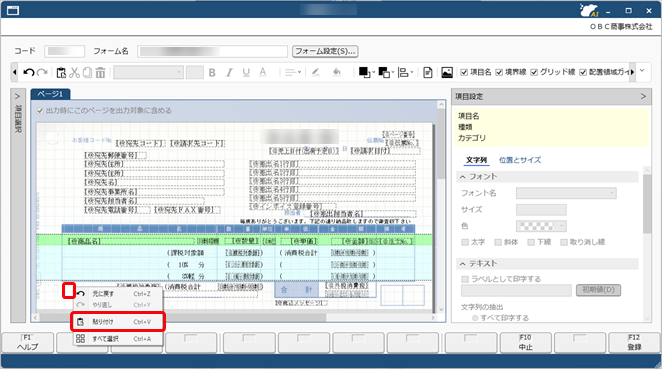Switch to the 位置とサイズ tab
Screen dimensions: 662x369
520,160
